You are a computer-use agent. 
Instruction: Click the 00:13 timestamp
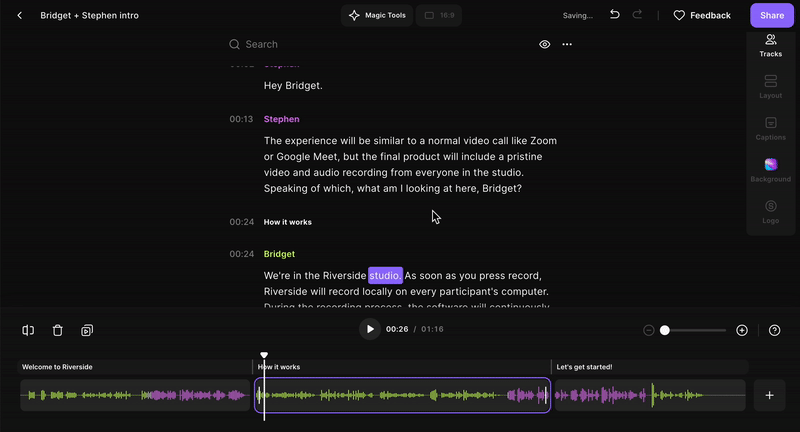[x=241, y=119]
